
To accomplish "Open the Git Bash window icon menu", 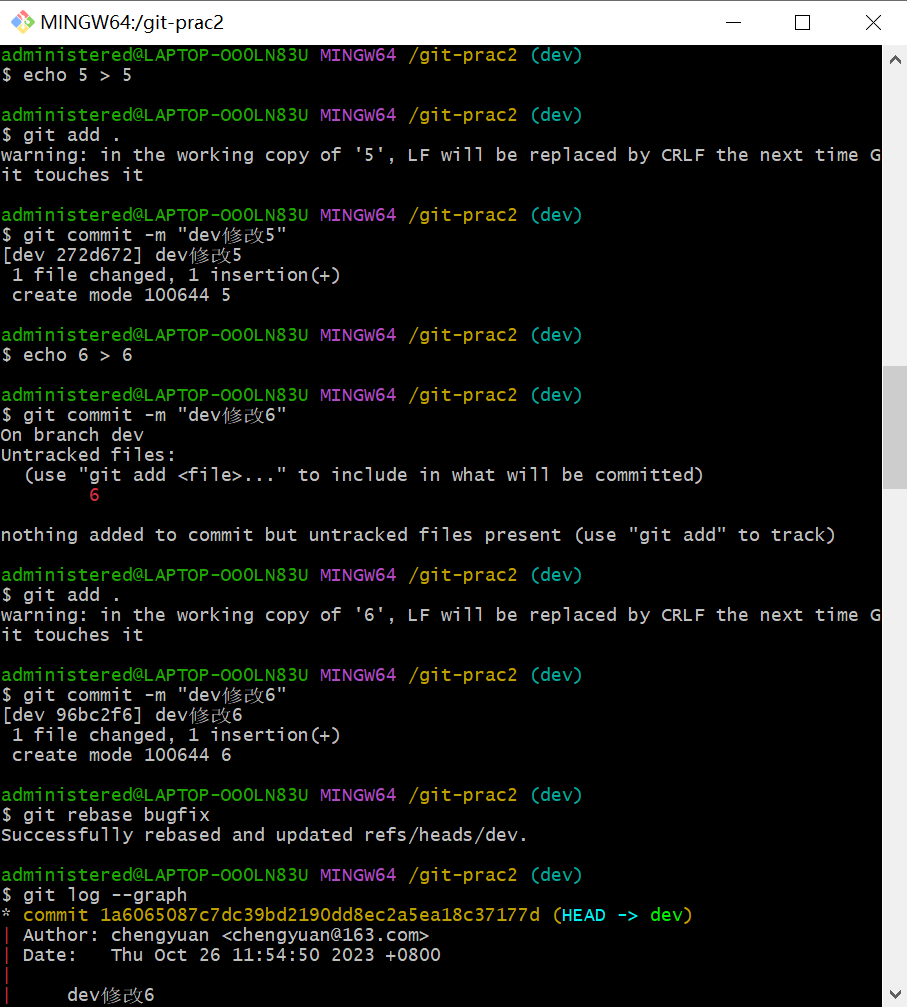I will [x=22, y=22].
